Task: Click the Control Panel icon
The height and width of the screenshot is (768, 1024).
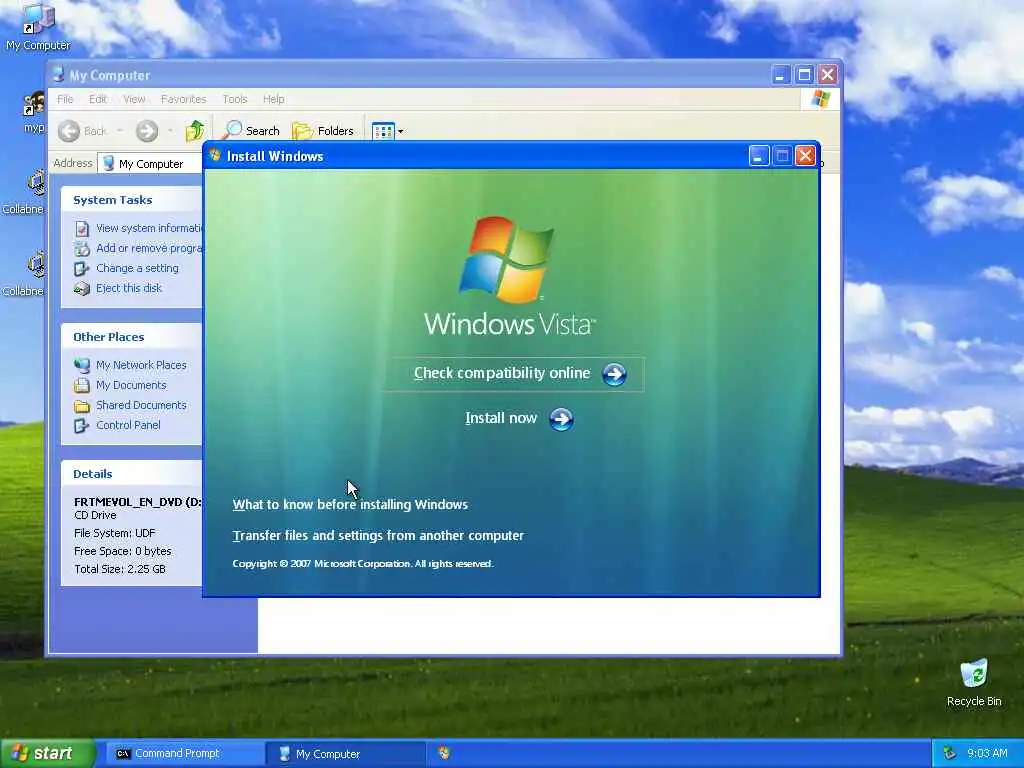Action: tap(82, 426)
